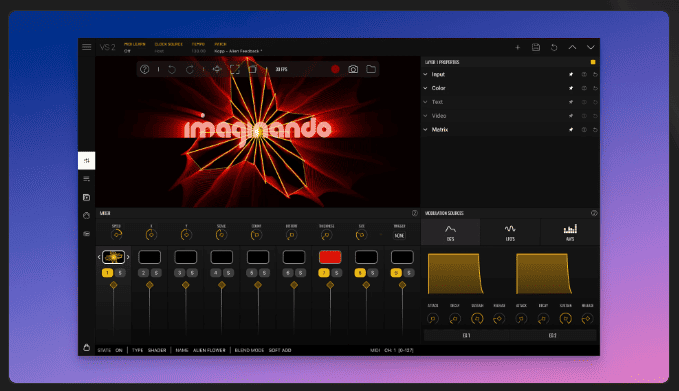
Task: Disable layer 8 number button
Action: click(360, 273)
